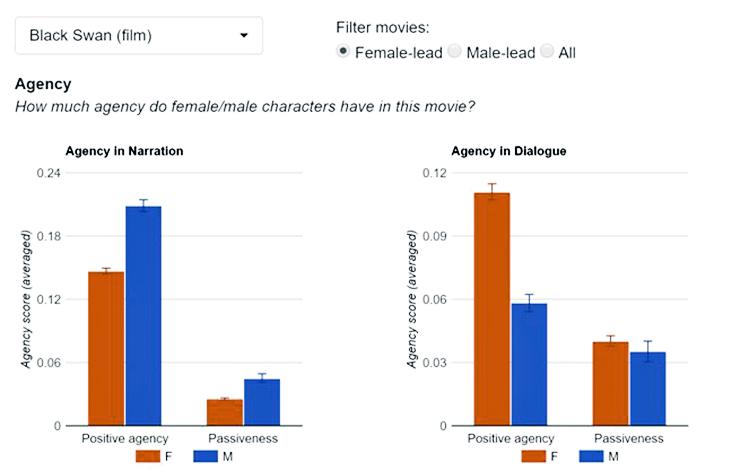Viewport: 740px width, 471px height.
Task: Click female Passiveness bar in Narration chart
Action: (225, 412)
